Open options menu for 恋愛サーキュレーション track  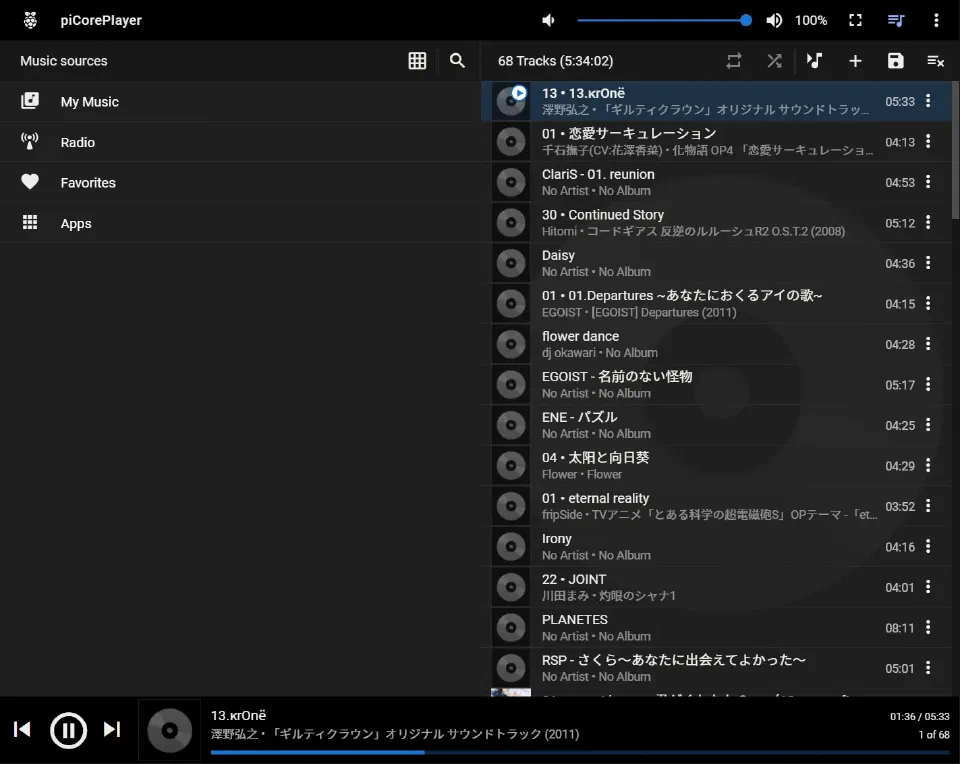click(928, 141)
